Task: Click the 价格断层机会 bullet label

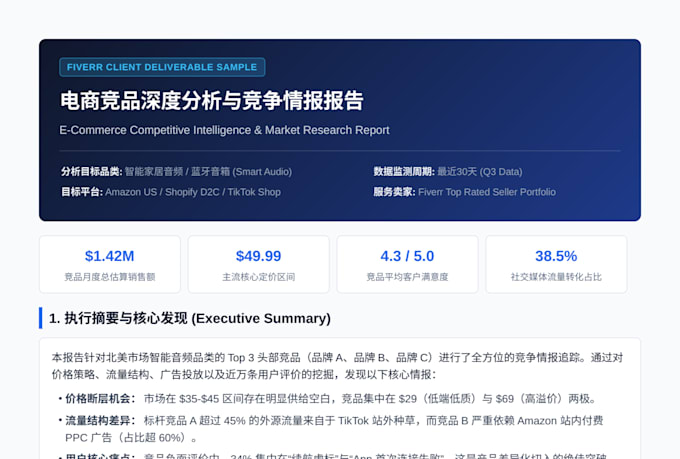Action: (x=100, y=399)
